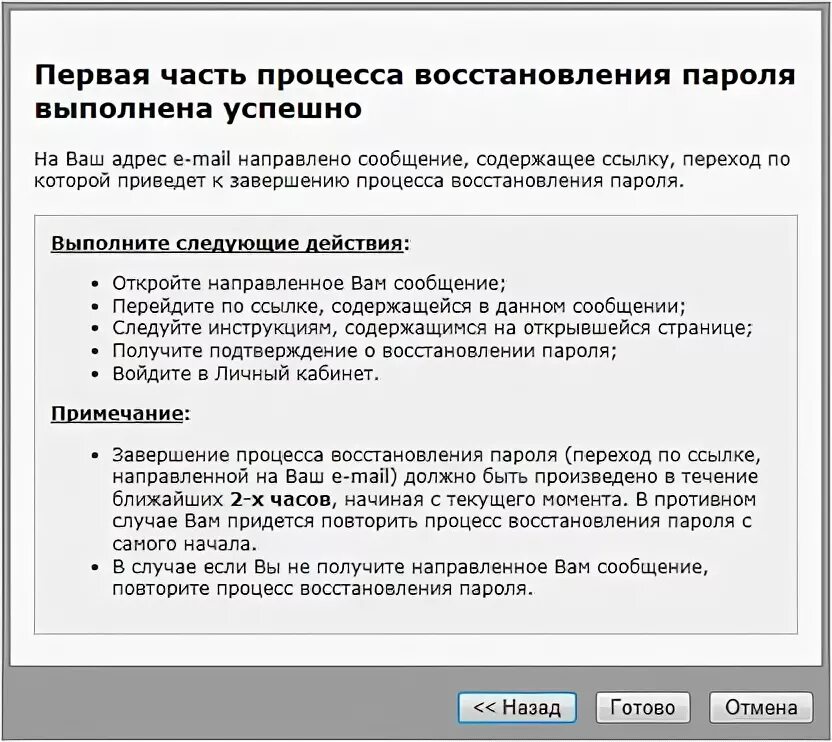
Task: Click the bold text '2-х часов'
Action: pos(281,499)
